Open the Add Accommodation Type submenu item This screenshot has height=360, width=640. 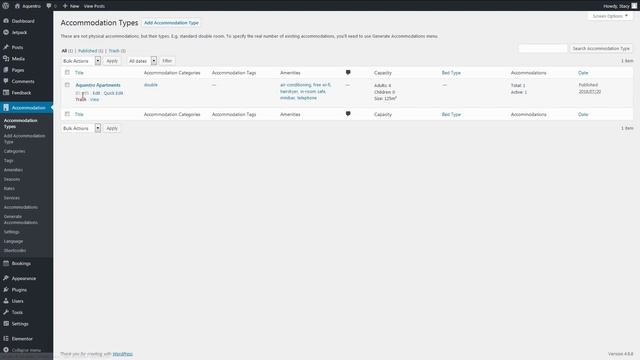tap(24, 139)
